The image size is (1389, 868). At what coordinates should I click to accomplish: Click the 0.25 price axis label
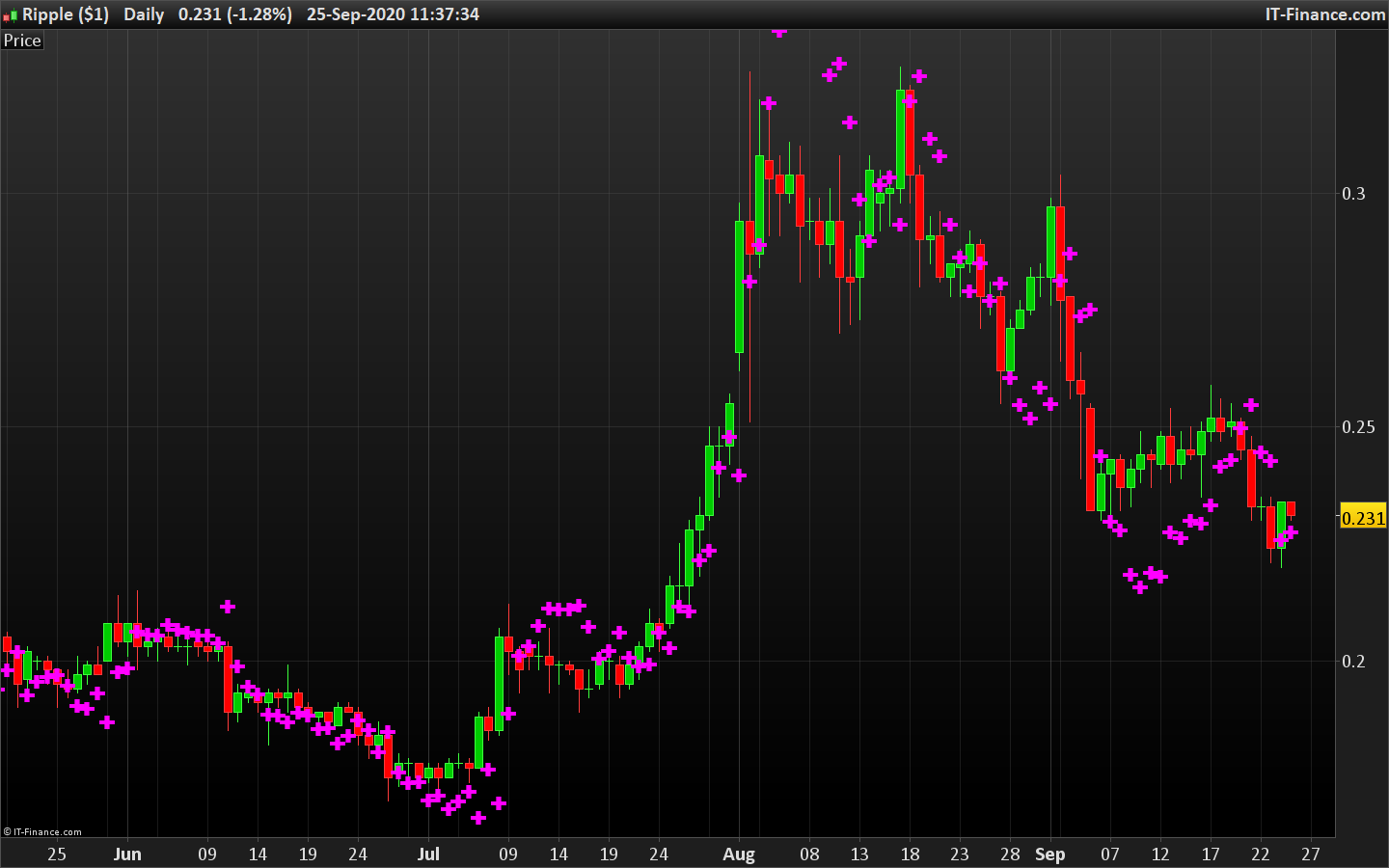click(1358, 427)
